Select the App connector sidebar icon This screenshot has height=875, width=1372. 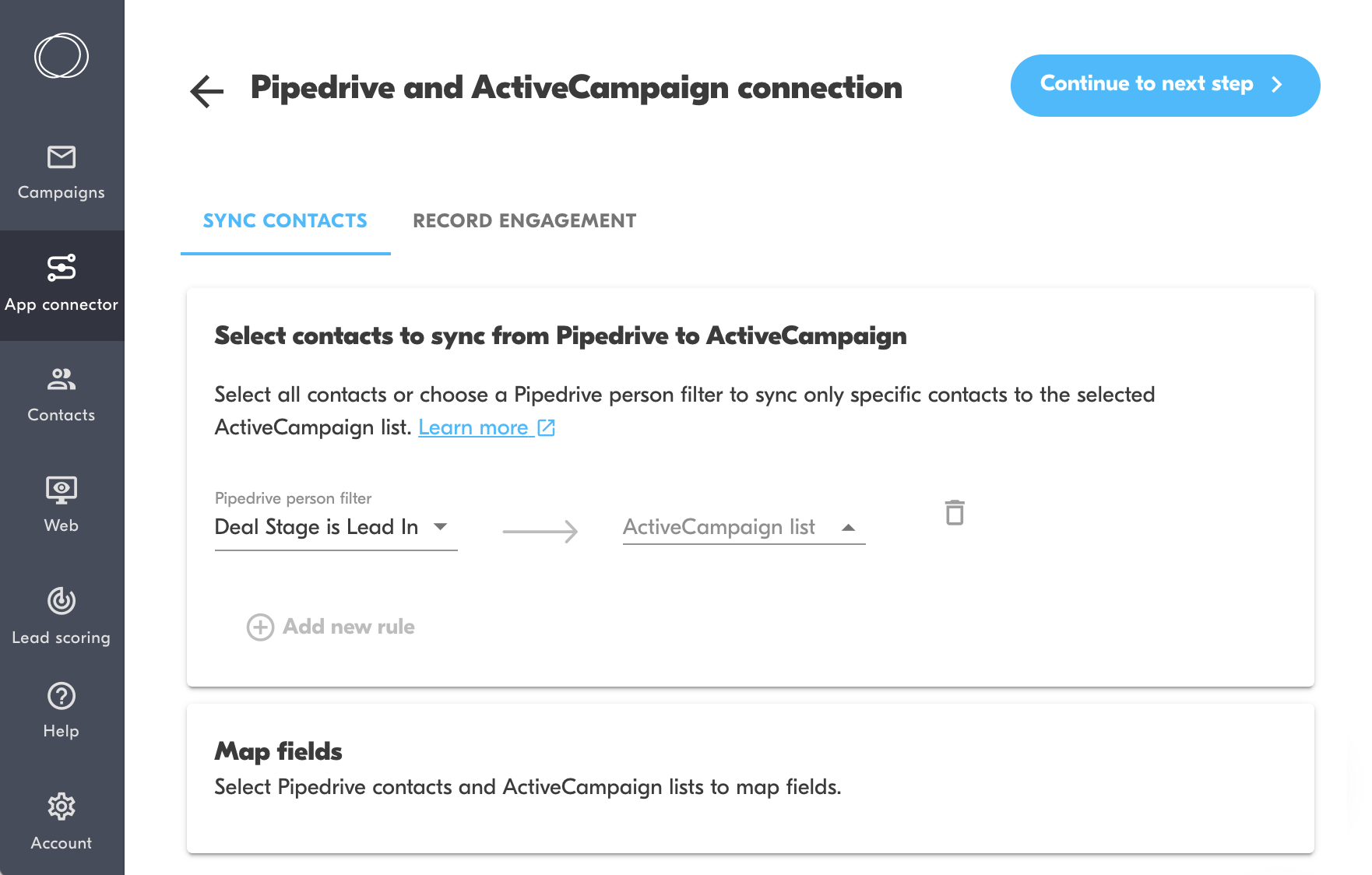pyautogui.click(x=62, y=268)
